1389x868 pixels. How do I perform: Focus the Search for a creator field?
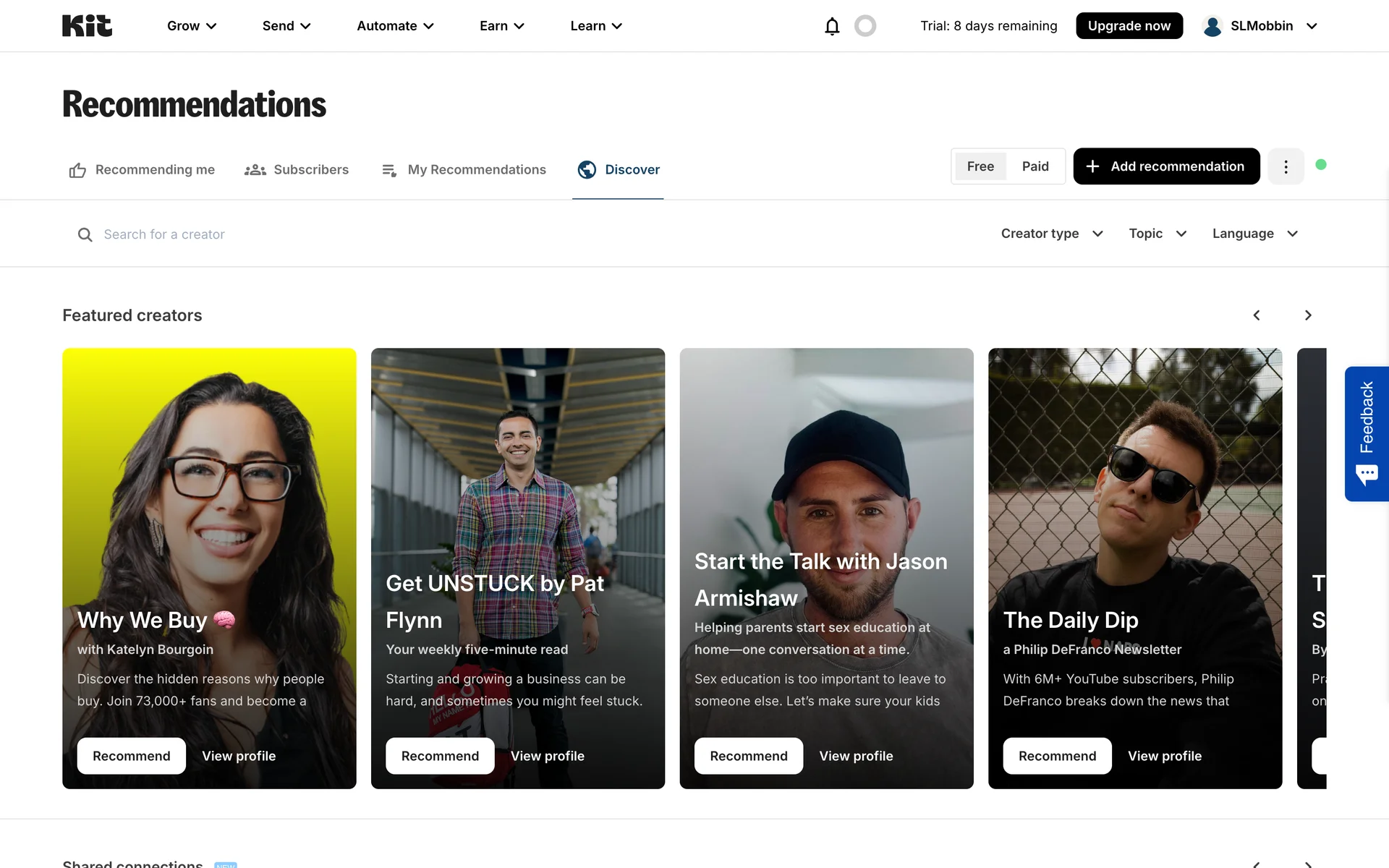[289, 234]
